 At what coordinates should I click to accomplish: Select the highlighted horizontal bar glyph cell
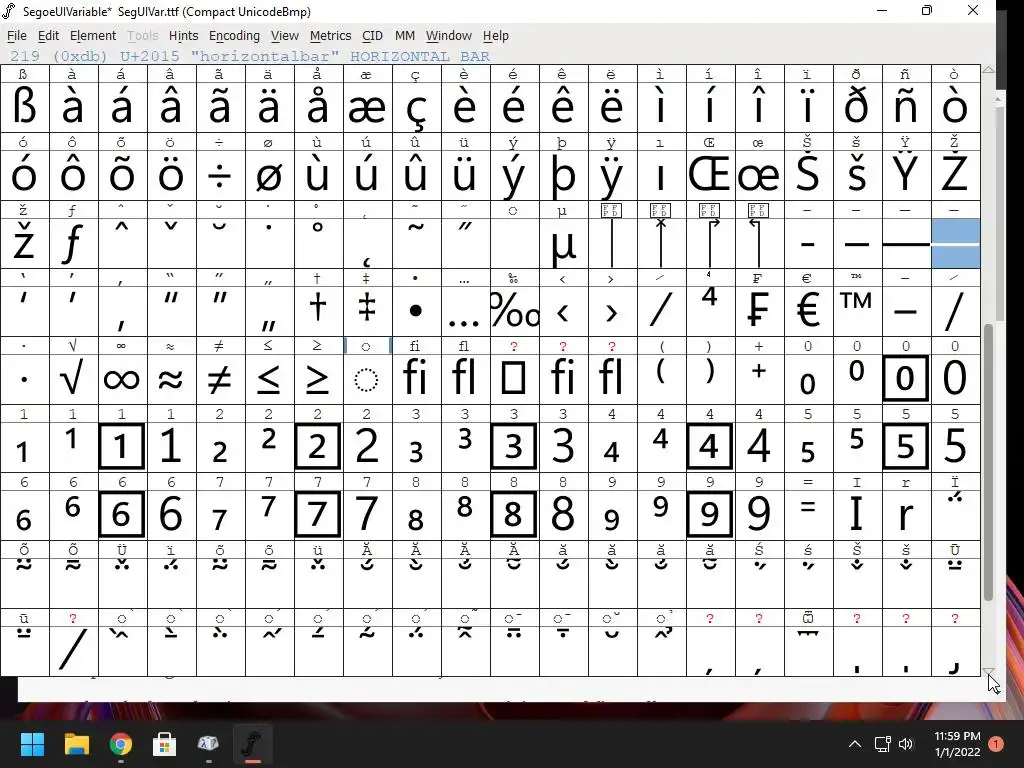[955, 243]
